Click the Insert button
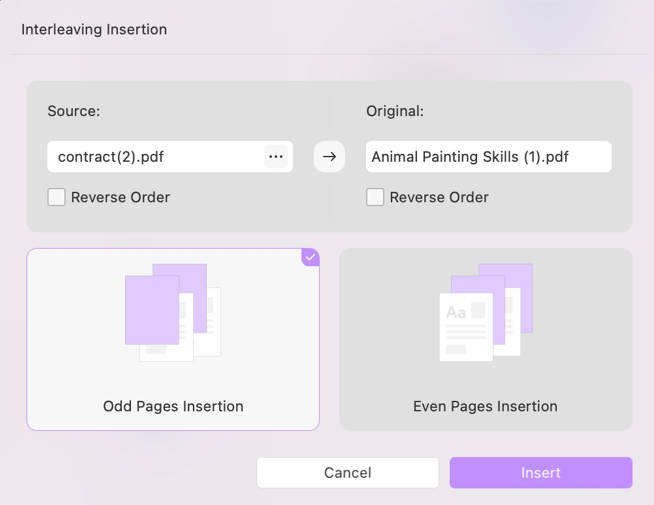Image resolution: width=654 pixels, height=505 pixels. pos(541,473)
